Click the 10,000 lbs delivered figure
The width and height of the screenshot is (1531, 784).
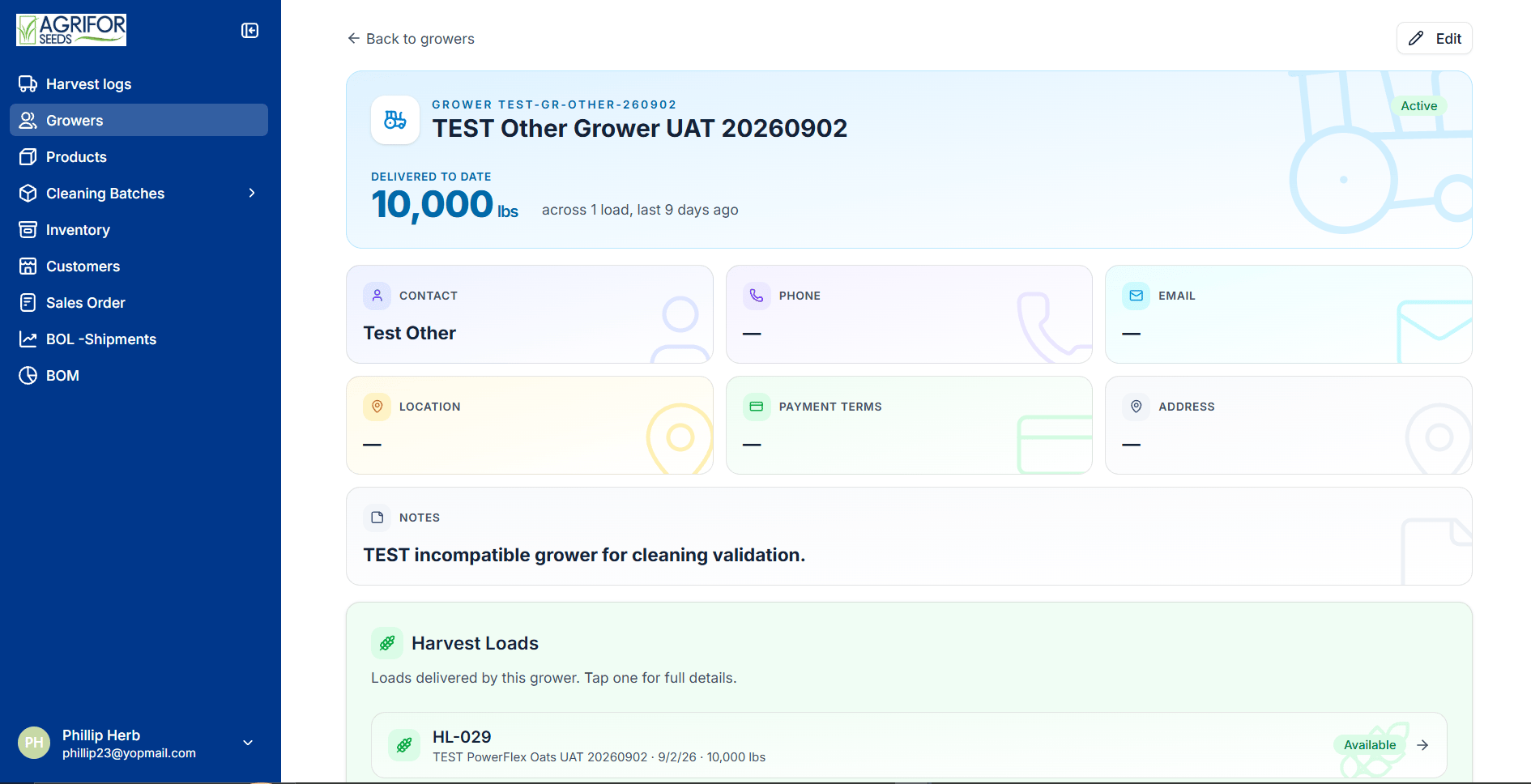point(445,205)
